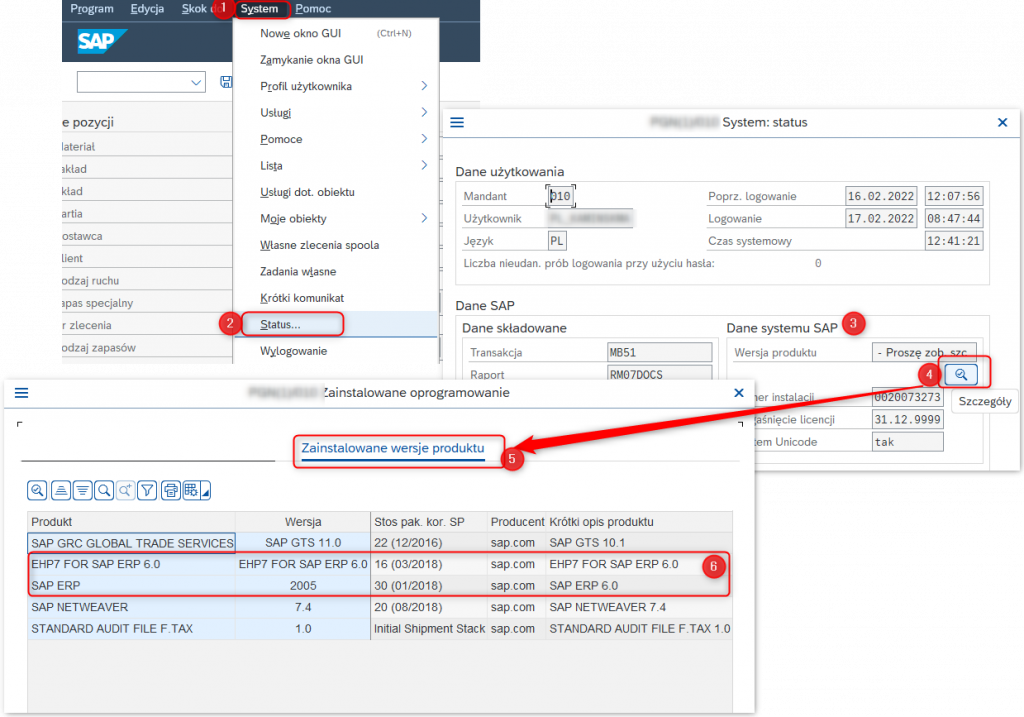Sort table descending using toolbar icon
Screen dimensions: 1024x717
pyautogui.click(x=82, y=490)
